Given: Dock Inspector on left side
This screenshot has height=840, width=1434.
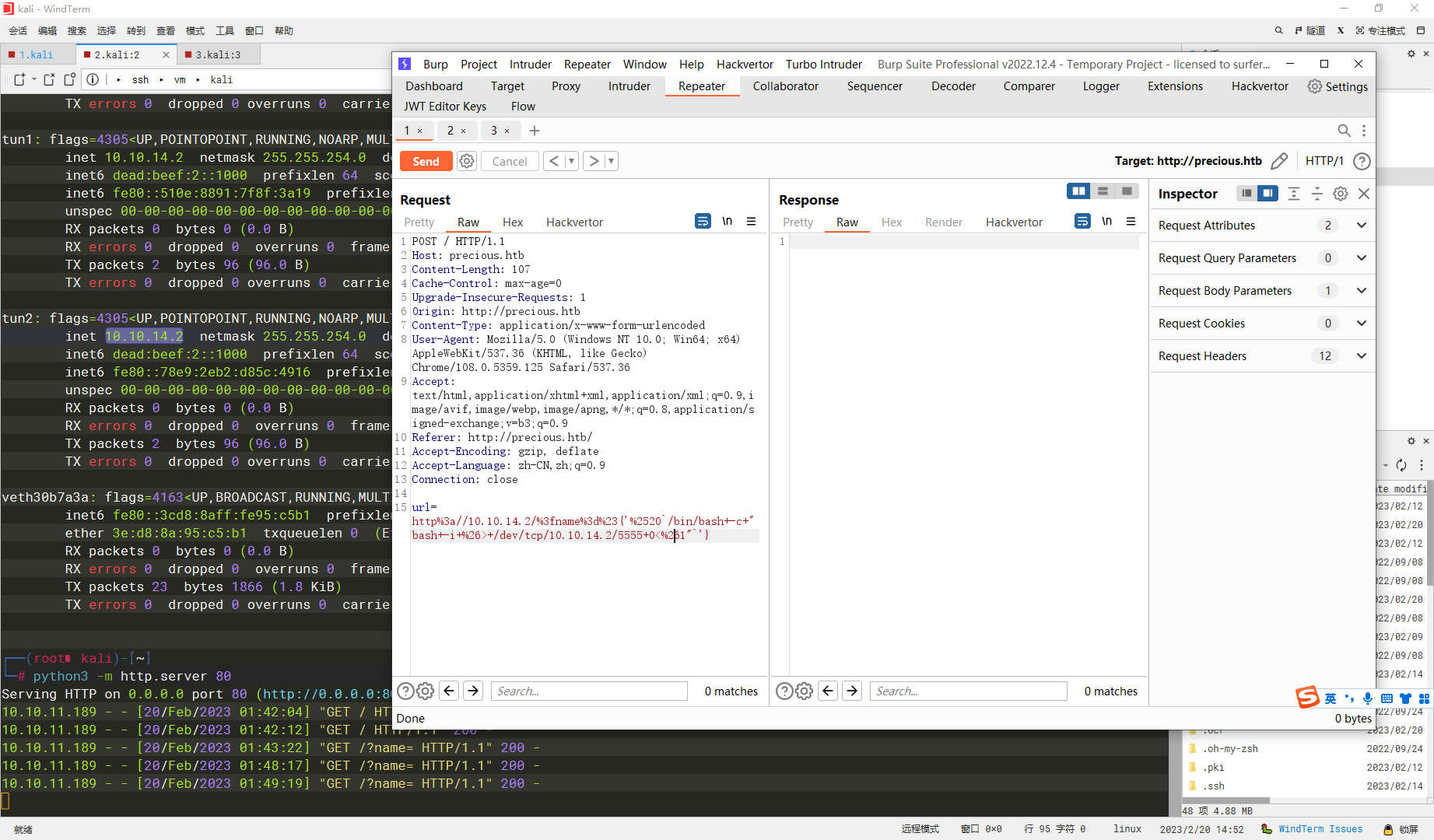Looking at the screenshot, I should click(1246, 193).
